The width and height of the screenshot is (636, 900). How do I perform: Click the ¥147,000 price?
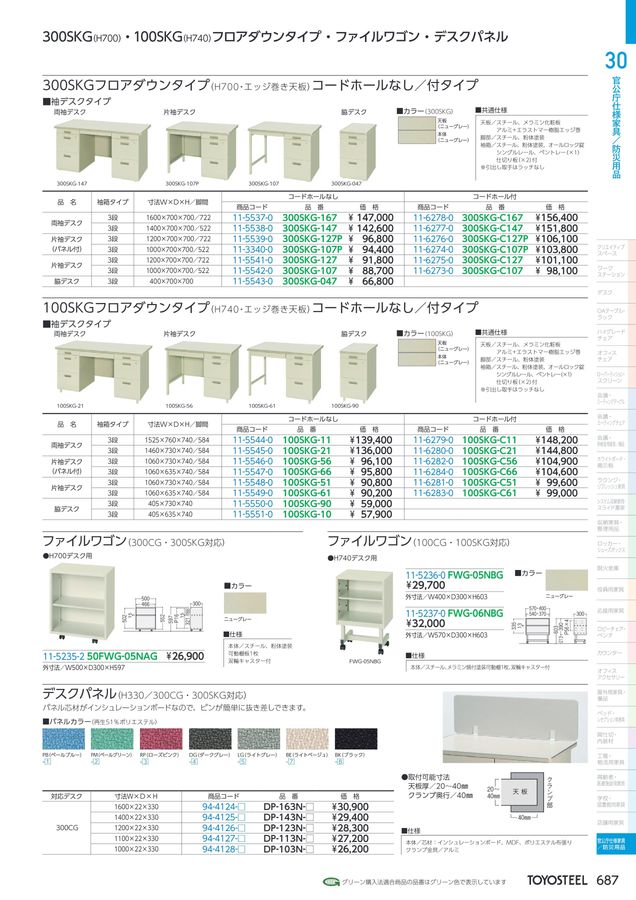(x=371, y=218)
